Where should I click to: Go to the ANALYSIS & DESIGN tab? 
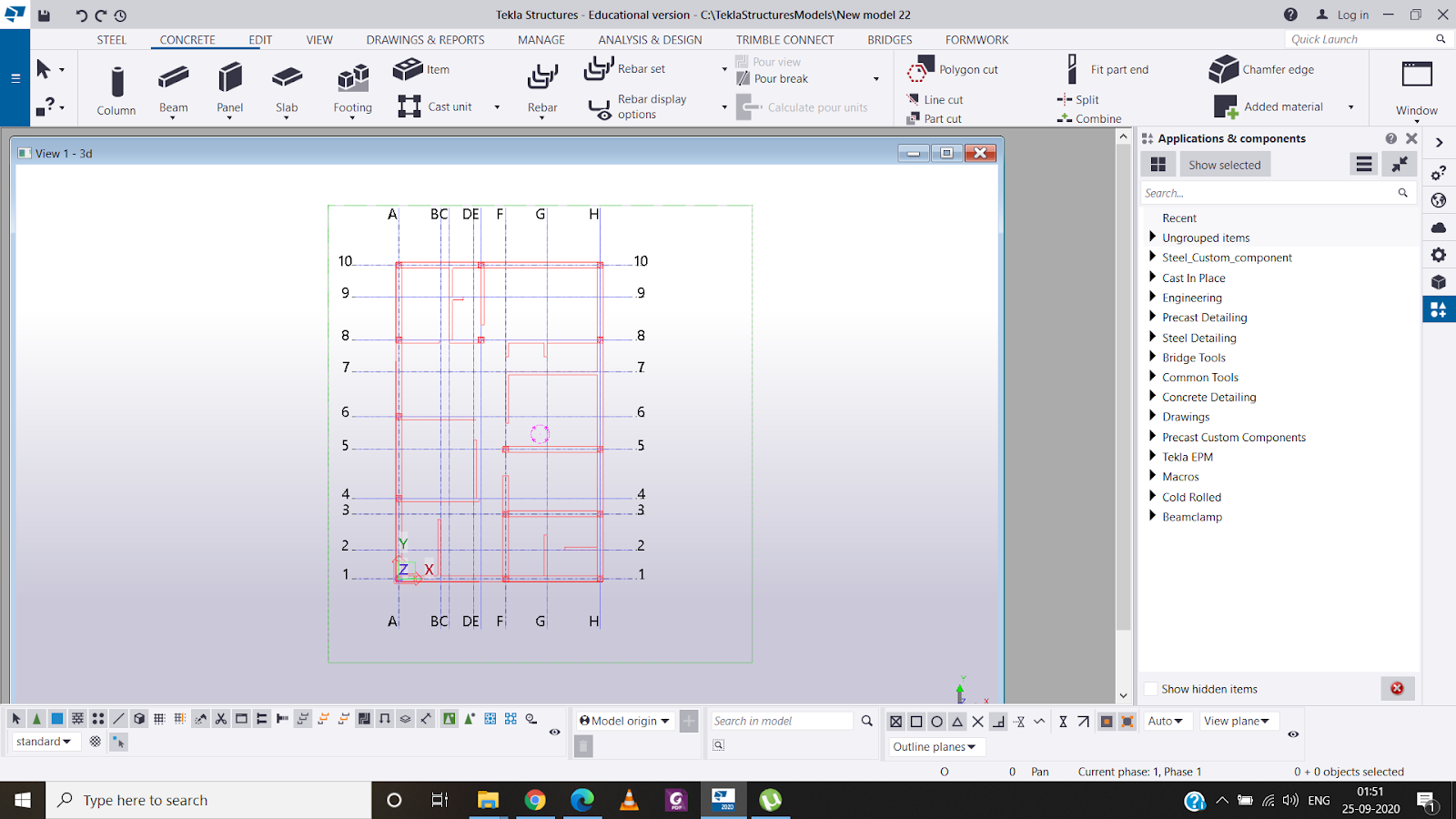tap(650, 40)
